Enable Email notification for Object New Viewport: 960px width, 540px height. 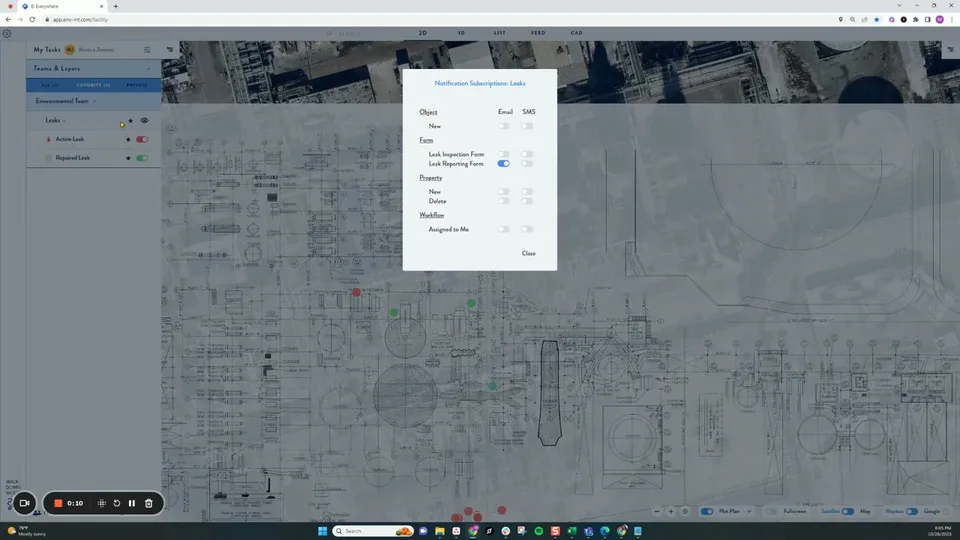point(503,126)
